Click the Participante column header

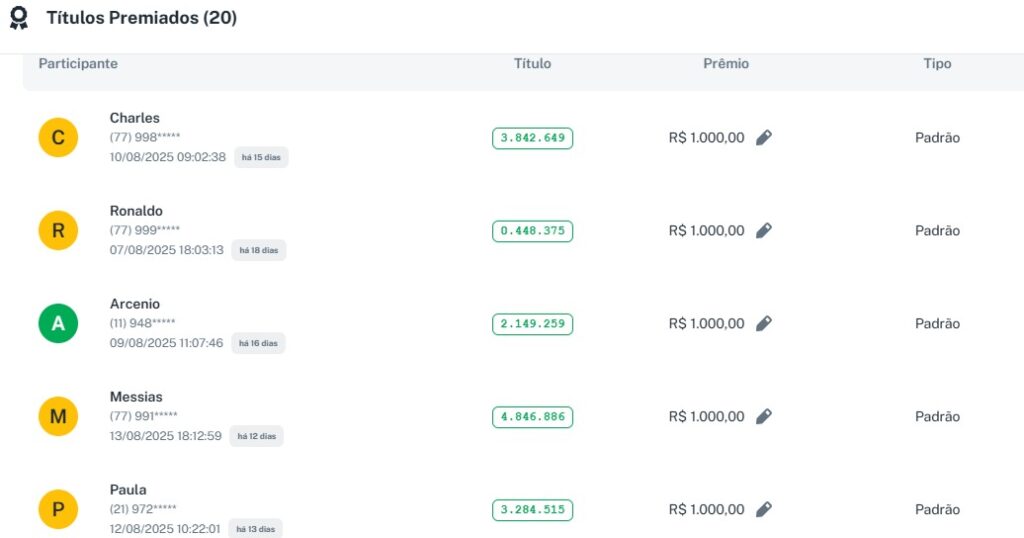[78, 64]
